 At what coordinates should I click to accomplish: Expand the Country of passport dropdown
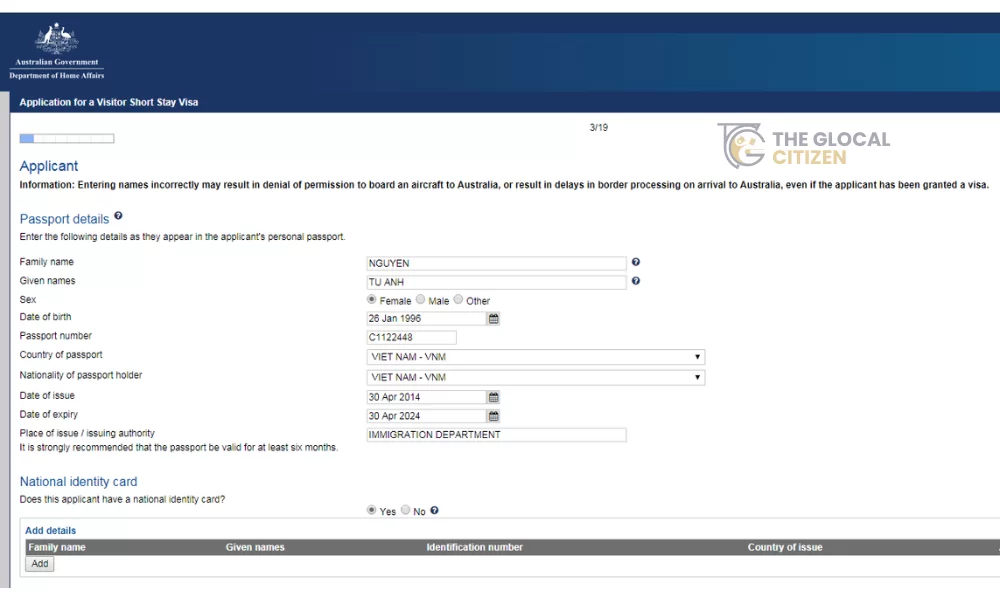tap(536, 357)
